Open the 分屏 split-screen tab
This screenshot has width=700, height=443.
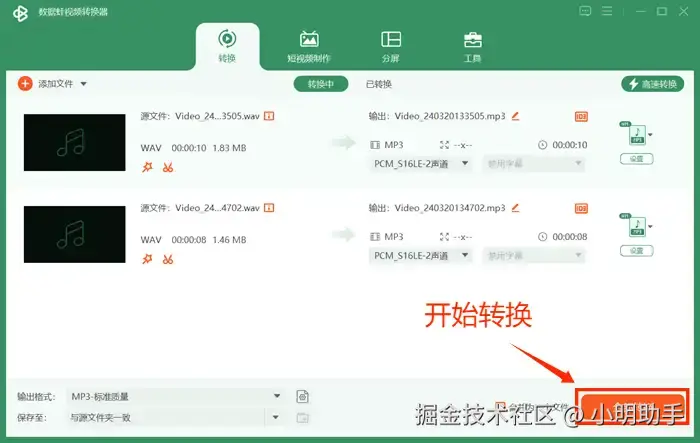pyautogui.click(x=391, y=46)
